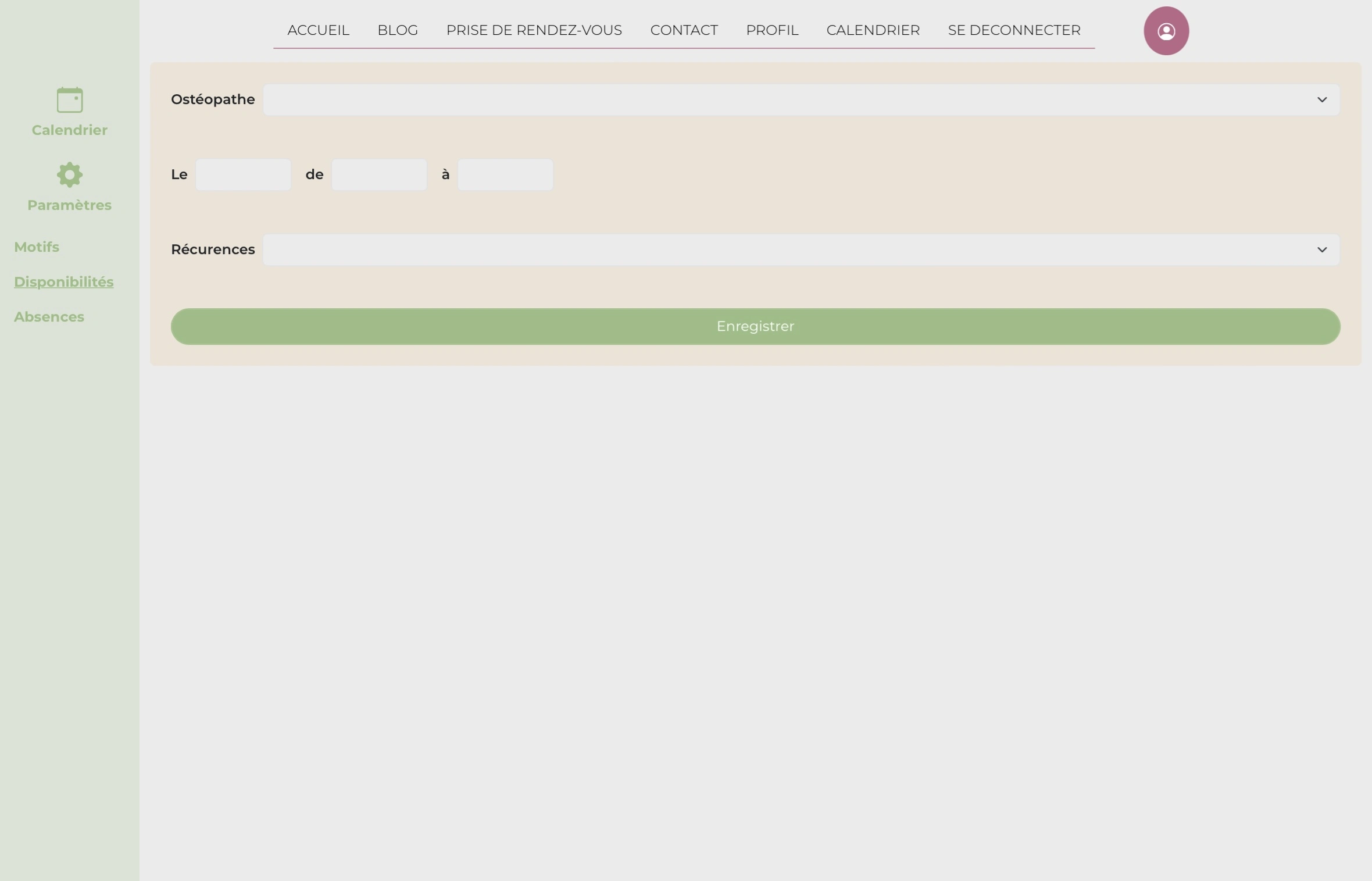Go to ACCUEIL in top navigation
The height and width of the screenshot is (881, 1372).
[318, 30]
